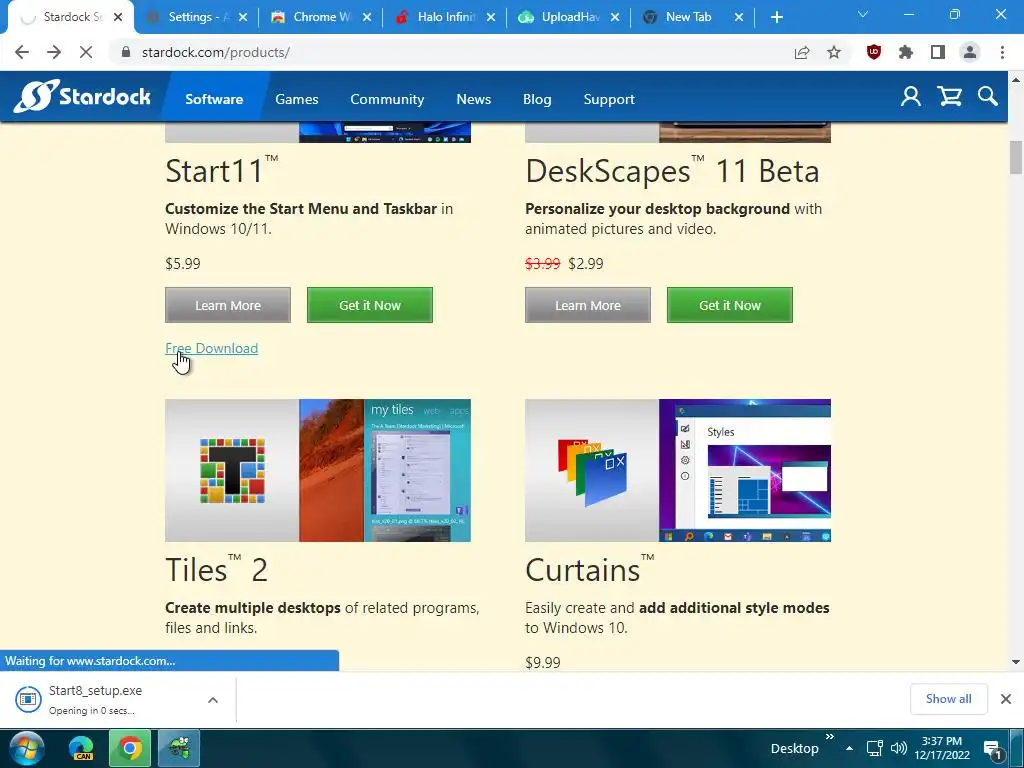Toggle the browser side panel icon
The width and height of the screenshot is (1024, 768).
coord(938,52)
